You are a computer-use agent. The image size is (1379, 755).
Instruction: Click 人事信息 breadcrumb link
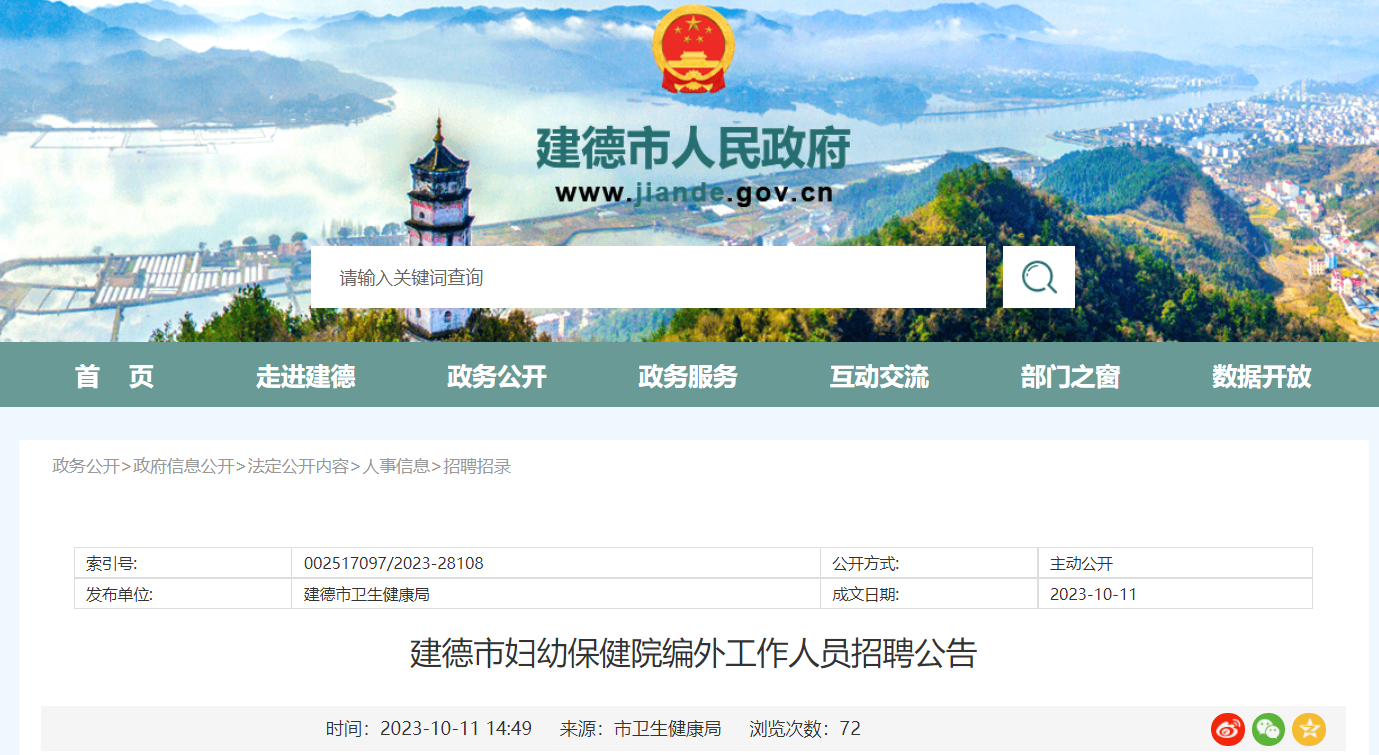396,466
